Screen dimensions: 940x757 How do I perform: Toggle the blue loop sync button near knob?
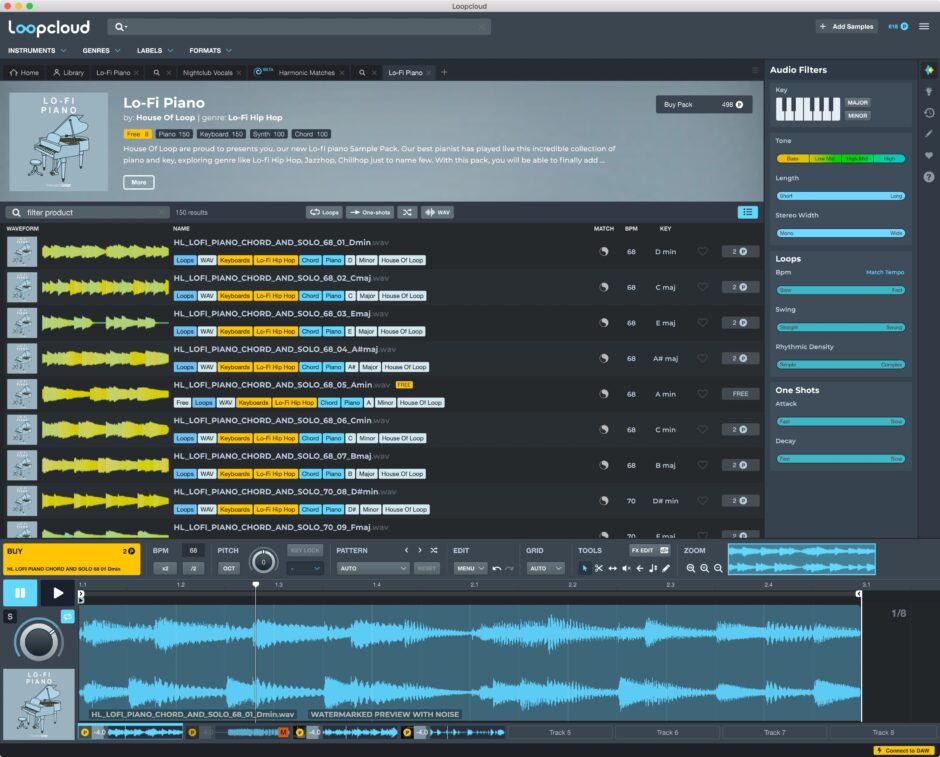click(68, 617)
